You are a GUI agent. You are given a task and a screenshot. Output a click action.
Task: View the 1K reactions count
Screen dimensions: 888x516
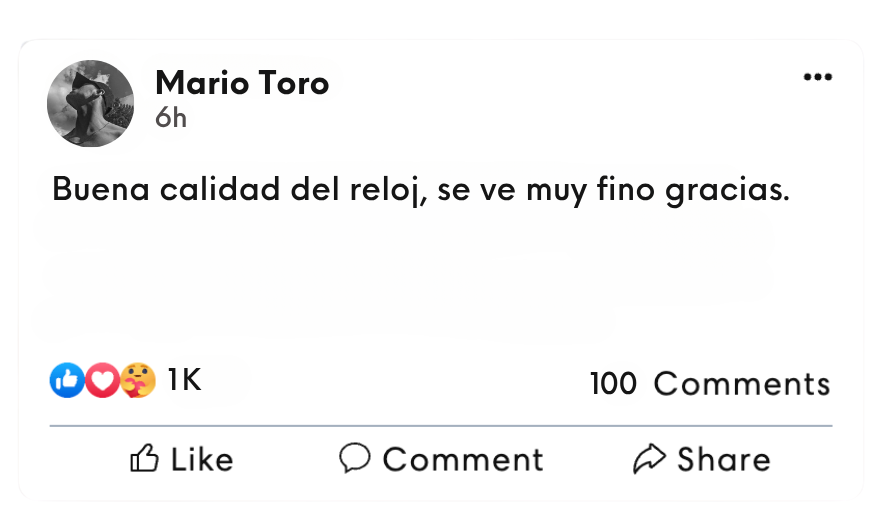184,380
